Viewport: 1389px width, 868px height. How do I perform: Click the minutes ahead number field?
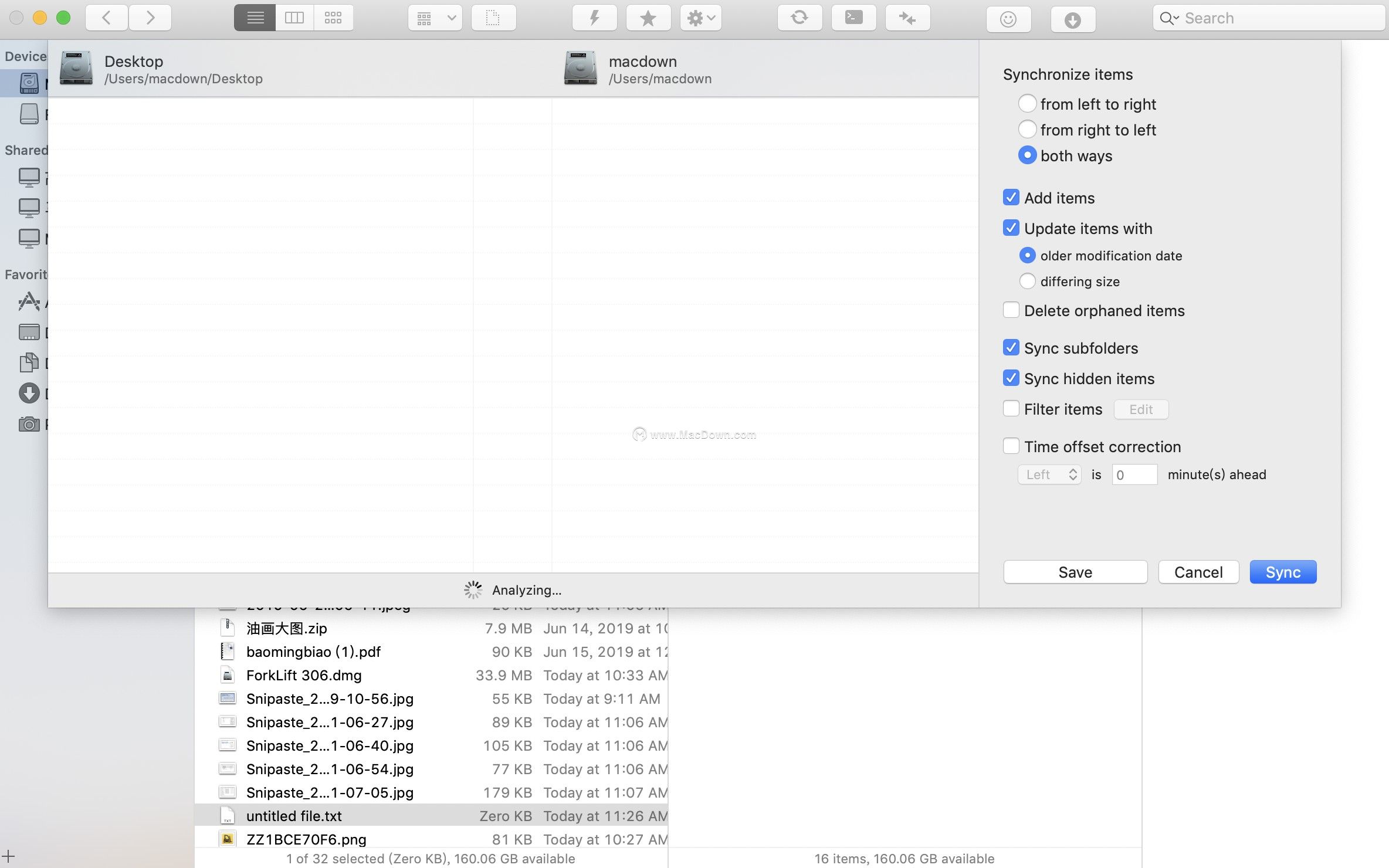coord(1134,474)
